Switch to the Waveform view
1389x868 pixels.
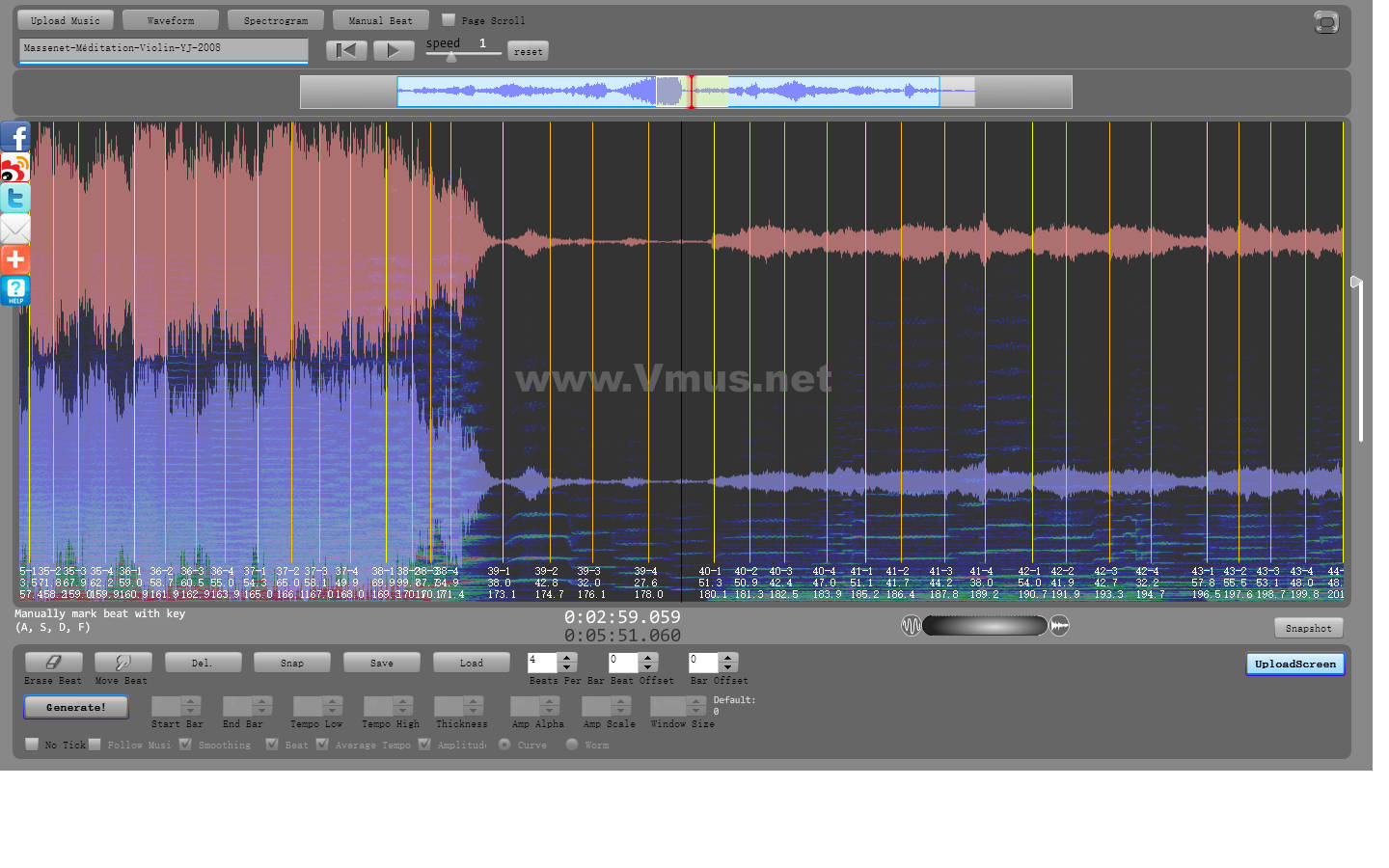[171, 20]
